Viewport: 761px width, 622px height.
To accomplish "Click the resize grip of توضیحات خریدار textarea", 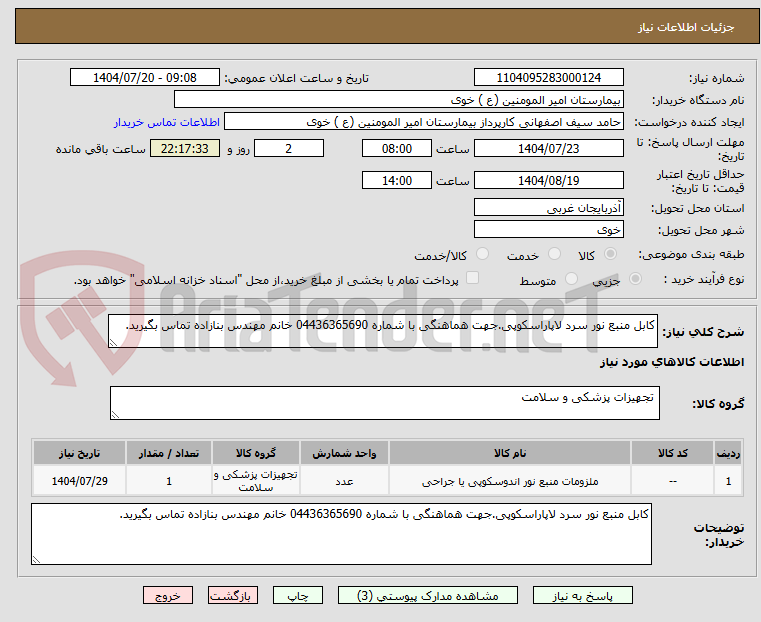I will 36,559.
